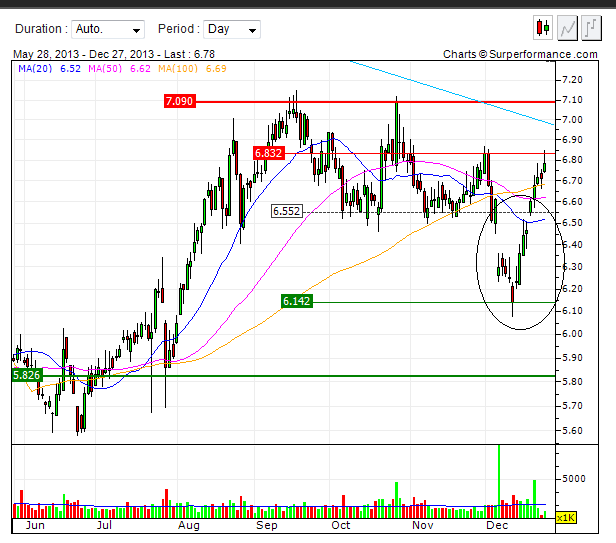Screen dimensions: 616x543
Task: Click the MA(100) value 6.69
Action: (216, 69)
